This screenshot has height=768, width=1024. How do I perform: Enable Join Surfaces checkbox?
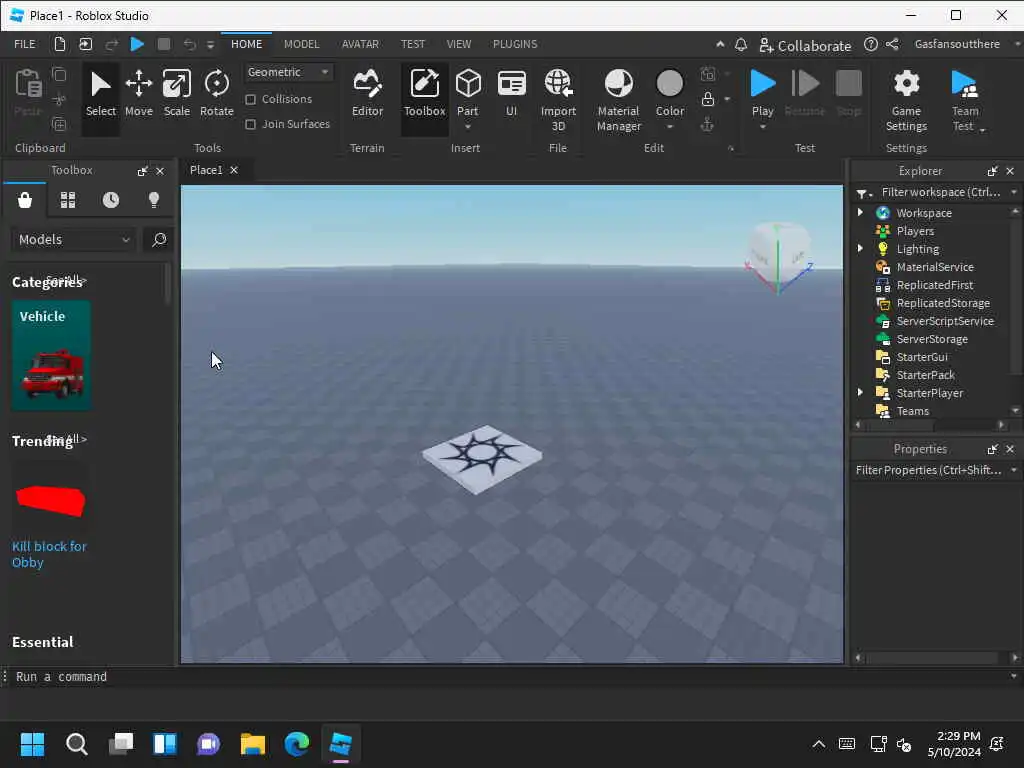[250, 124]
